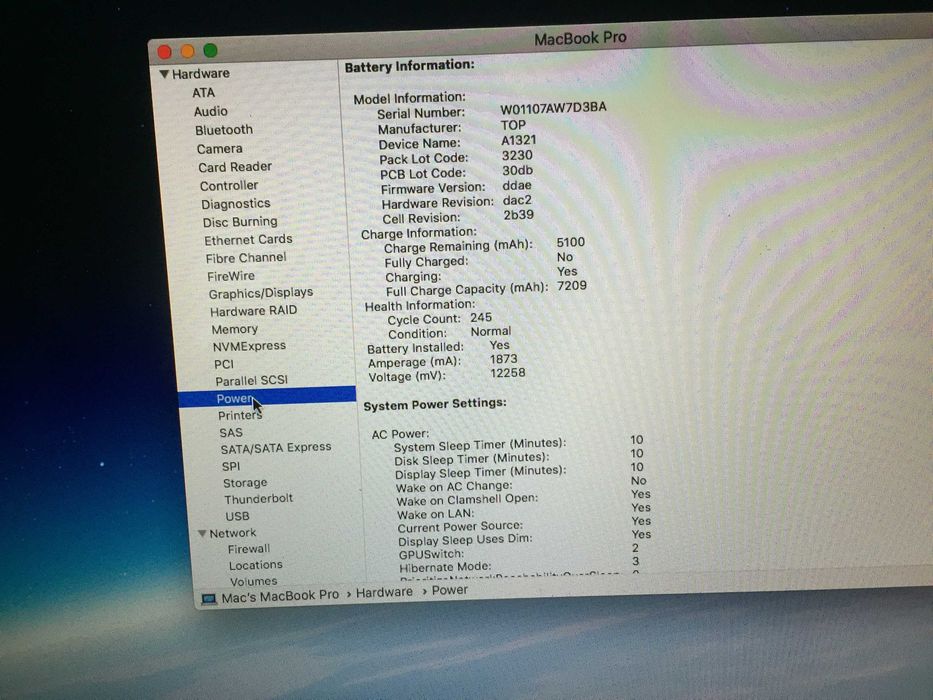933x700 pixels.
Task: Click the computer icon in path bar
Action: [x=209, y=599]
